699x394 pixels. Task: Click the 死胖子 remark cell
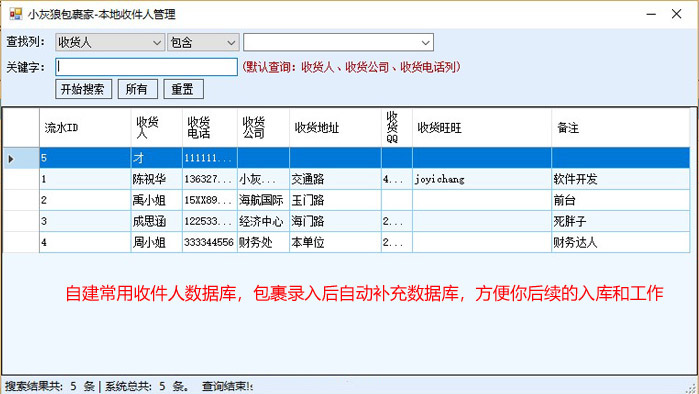621,221
